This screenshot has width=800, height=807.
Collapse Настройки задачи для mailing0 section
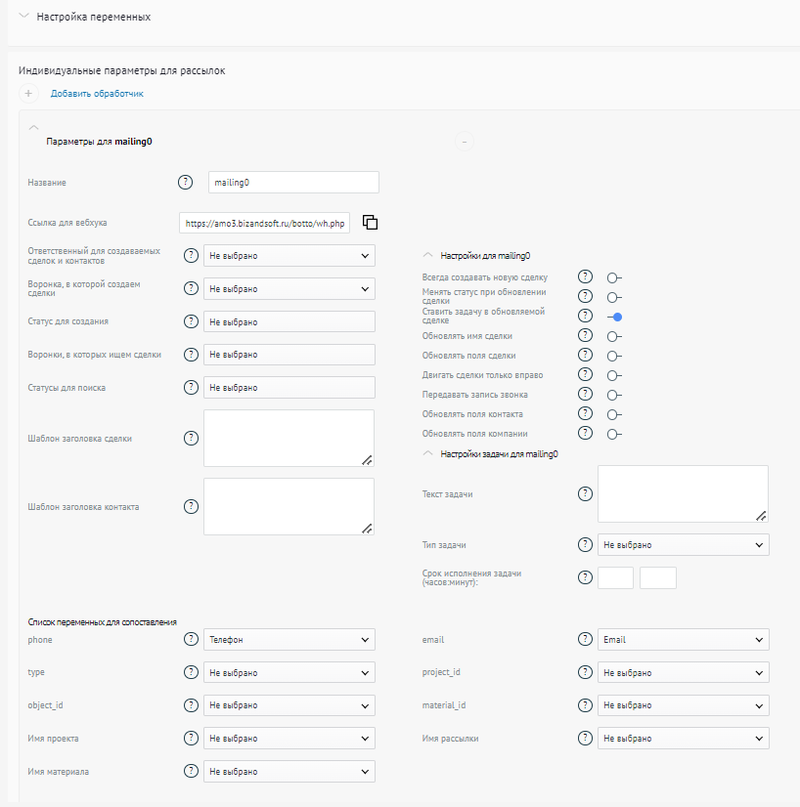429,453
